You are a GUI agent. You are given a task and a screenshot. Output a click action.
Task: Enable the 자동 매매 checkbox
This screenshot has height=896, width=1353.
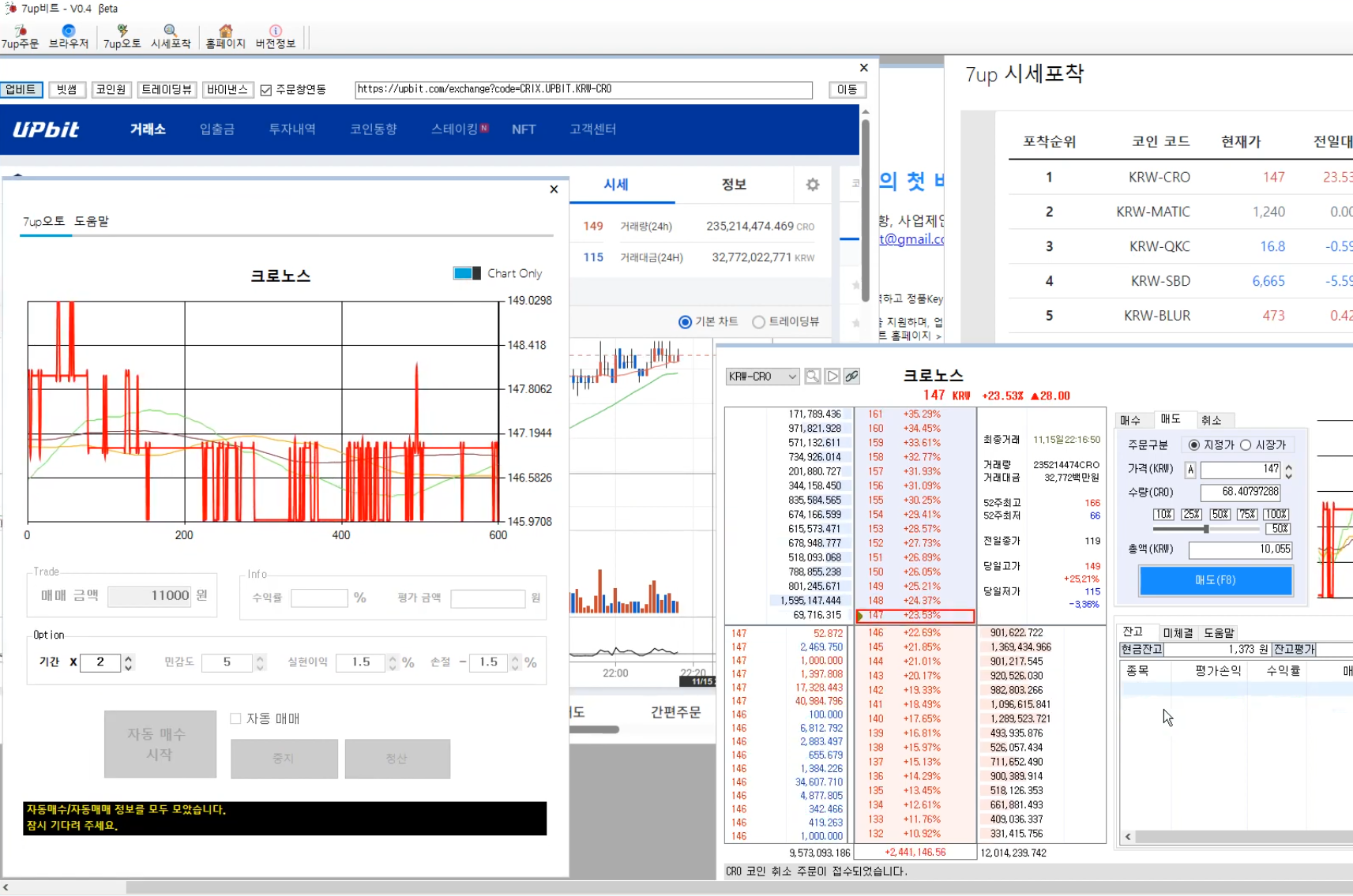pyautogui.click(x=235, y=718)
